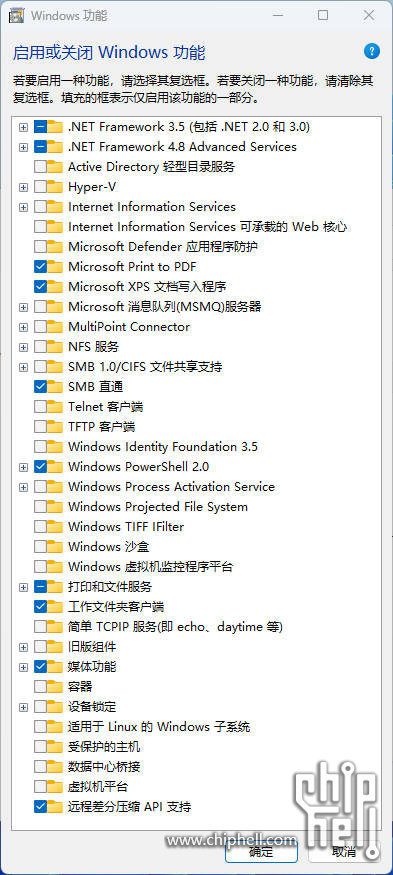The image size is (393, 875).
Task: Expand the 媒体功能 node
Action: (x=23, y=667)
